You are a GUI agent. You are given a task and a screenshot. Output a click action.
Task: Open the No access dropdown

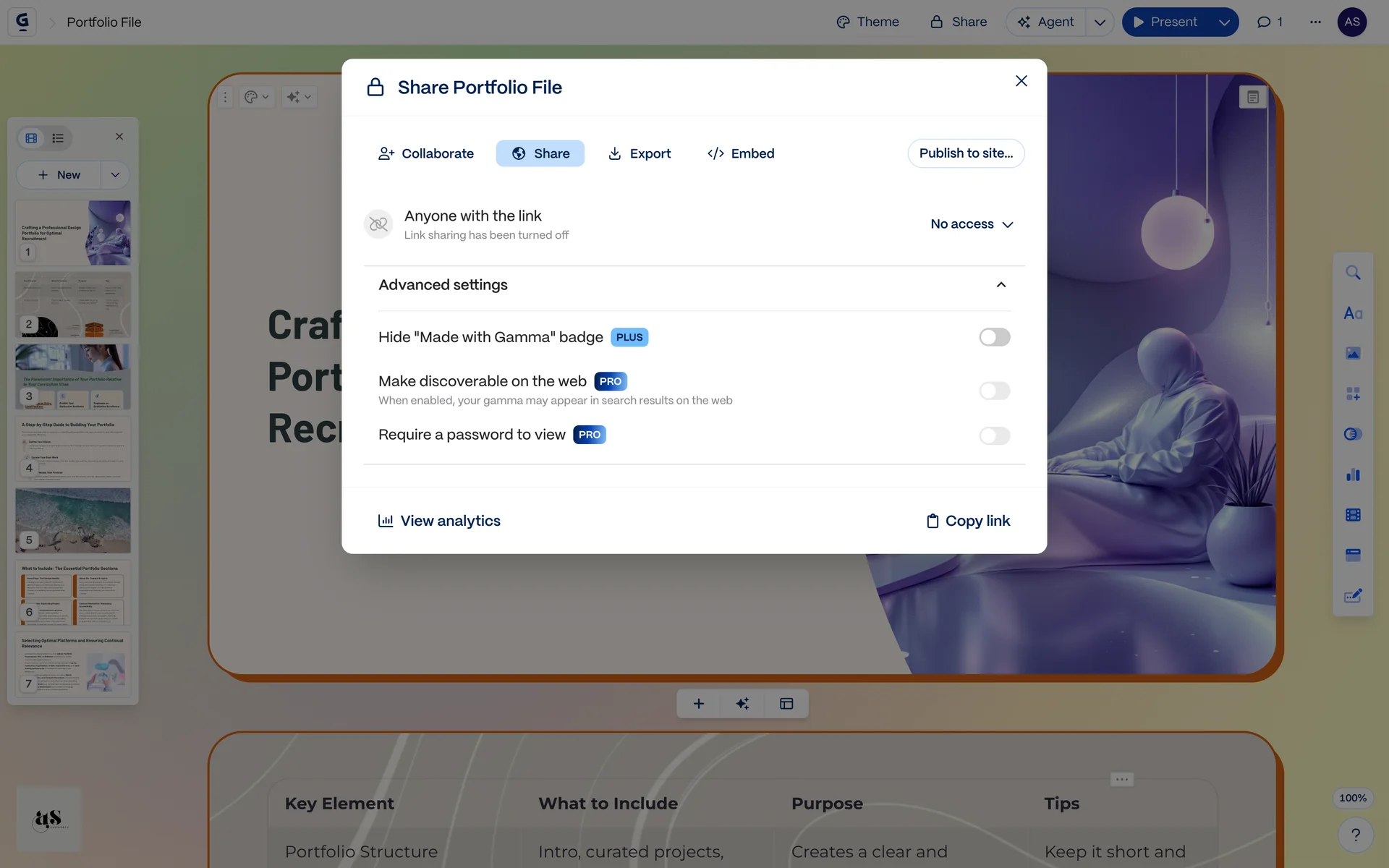pos(972,224)
